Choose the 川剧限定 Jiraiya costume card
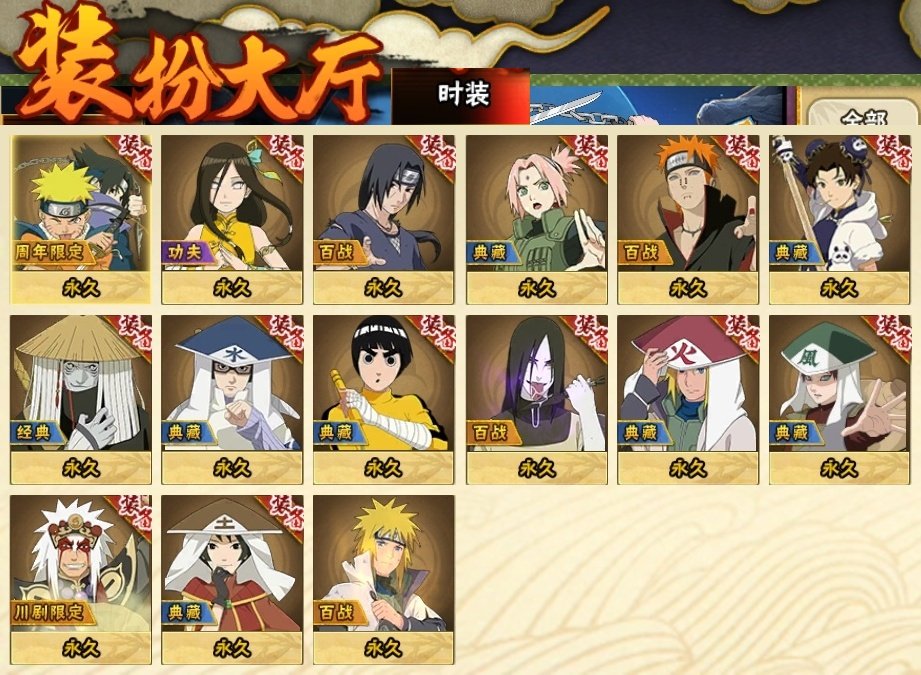The width and height of the screenshot is (921, 675). click(x=81, y=580)
